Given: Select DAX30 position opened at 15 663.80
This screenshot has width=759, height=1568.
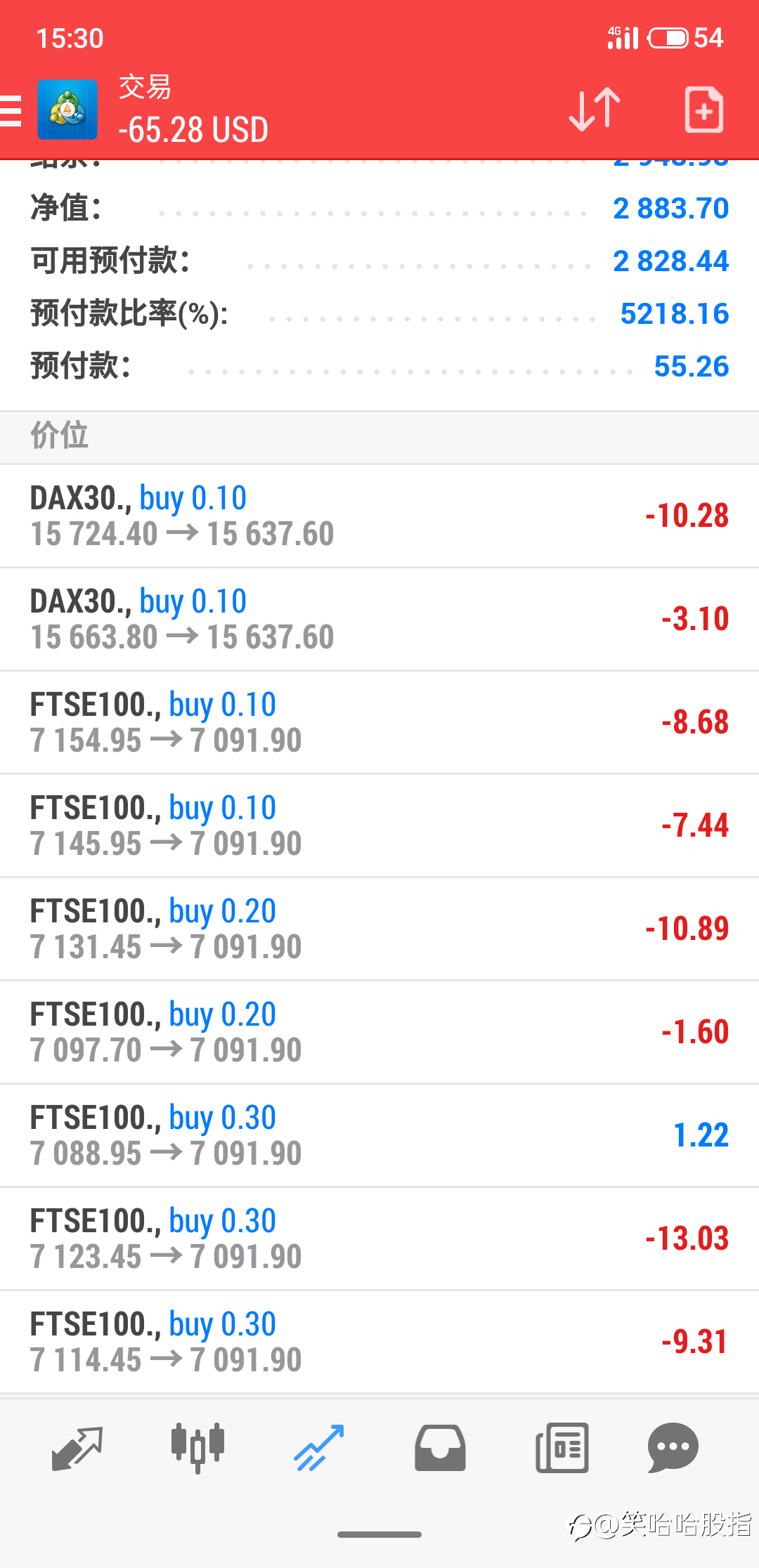Looking at the screenshot, I should click(379, 620).
